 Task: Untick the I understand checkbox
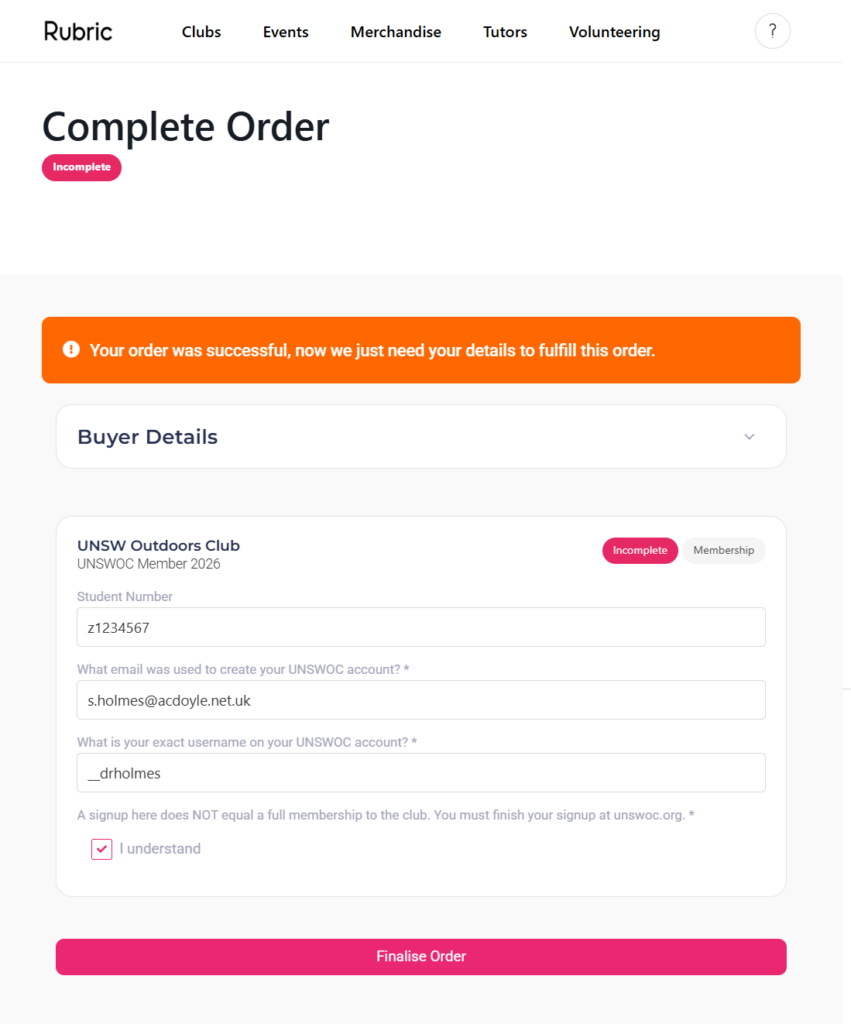[101, 849]
